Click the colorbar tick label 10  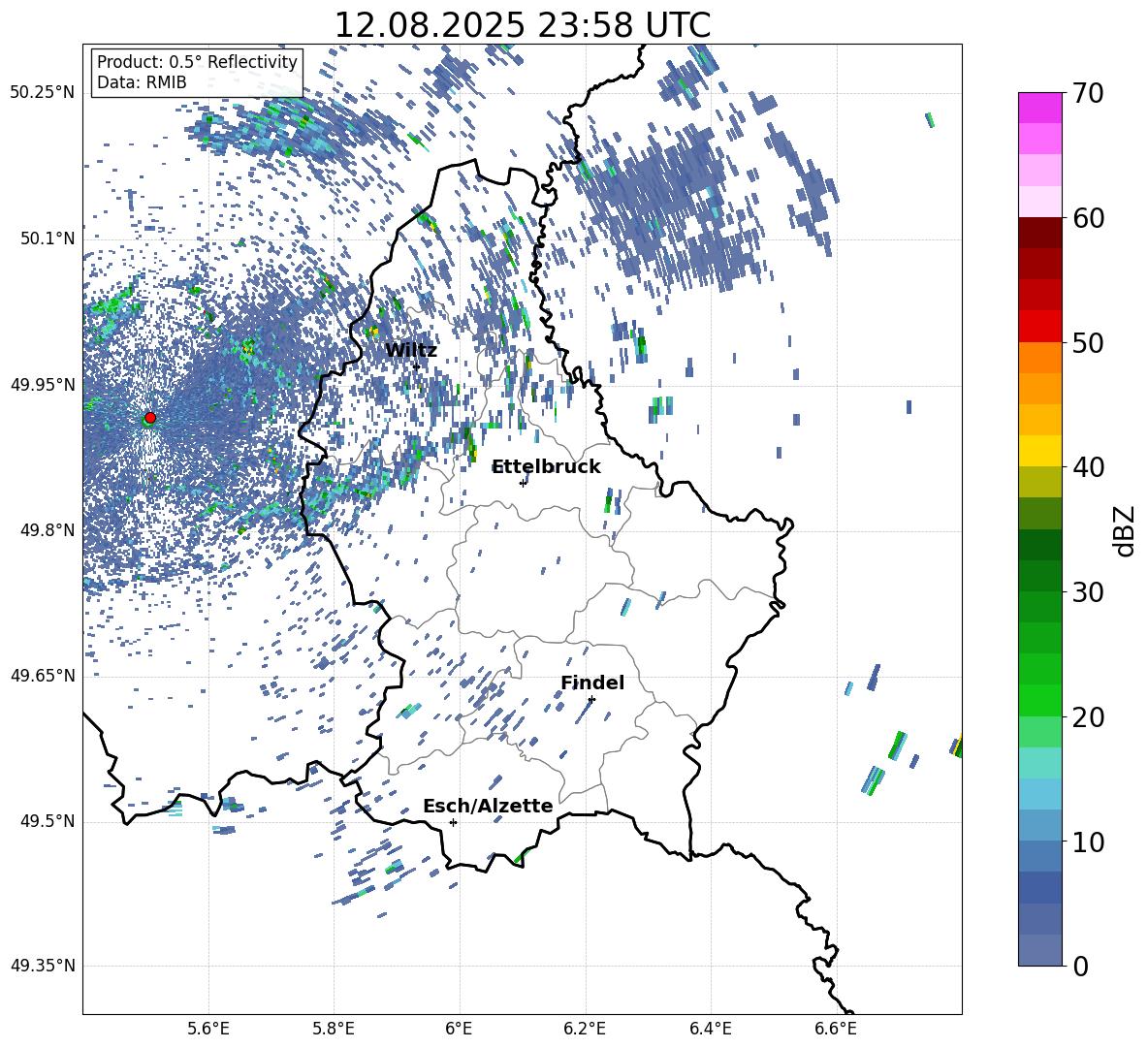(x=1088, y=842)
